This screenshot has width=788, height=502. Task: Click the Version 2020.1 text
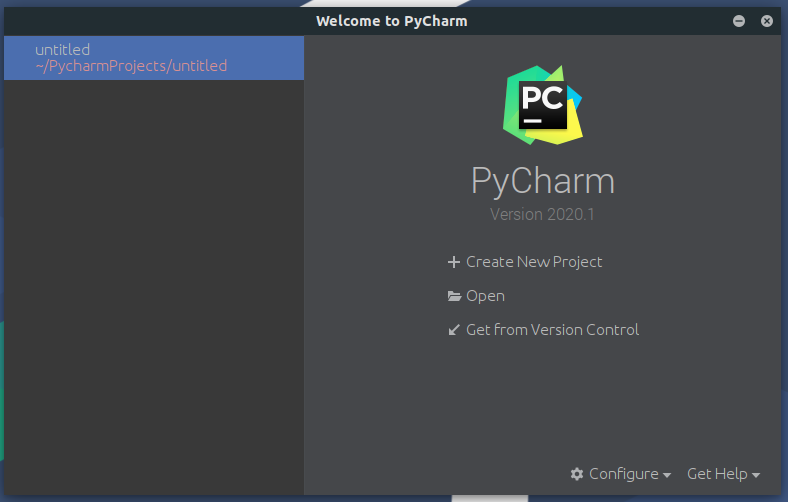click(x=542, y=215)
